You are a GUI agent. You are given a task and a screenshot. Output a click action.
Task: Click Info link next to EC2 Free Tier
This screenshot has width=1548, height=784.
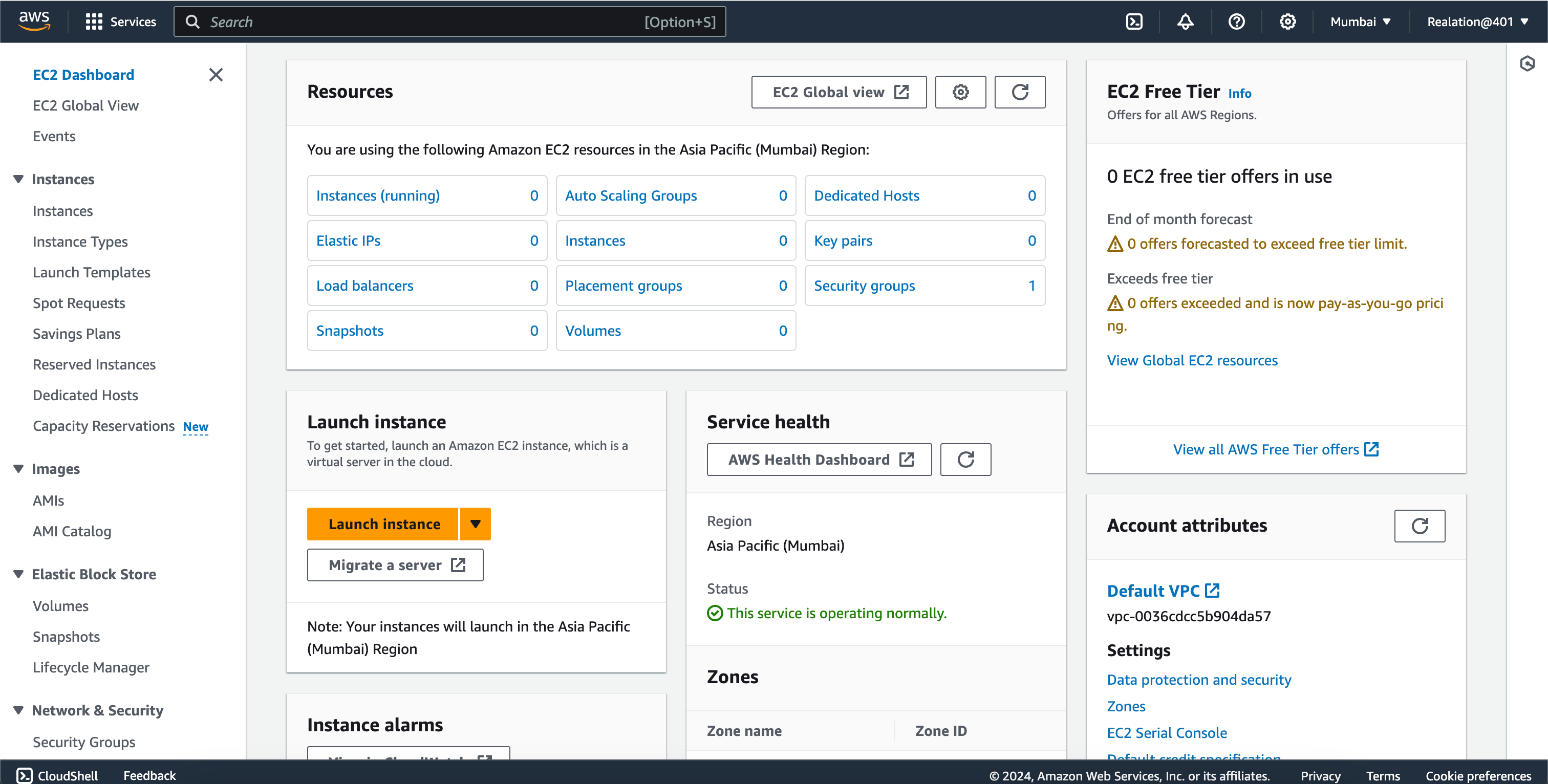[1239, 93]
